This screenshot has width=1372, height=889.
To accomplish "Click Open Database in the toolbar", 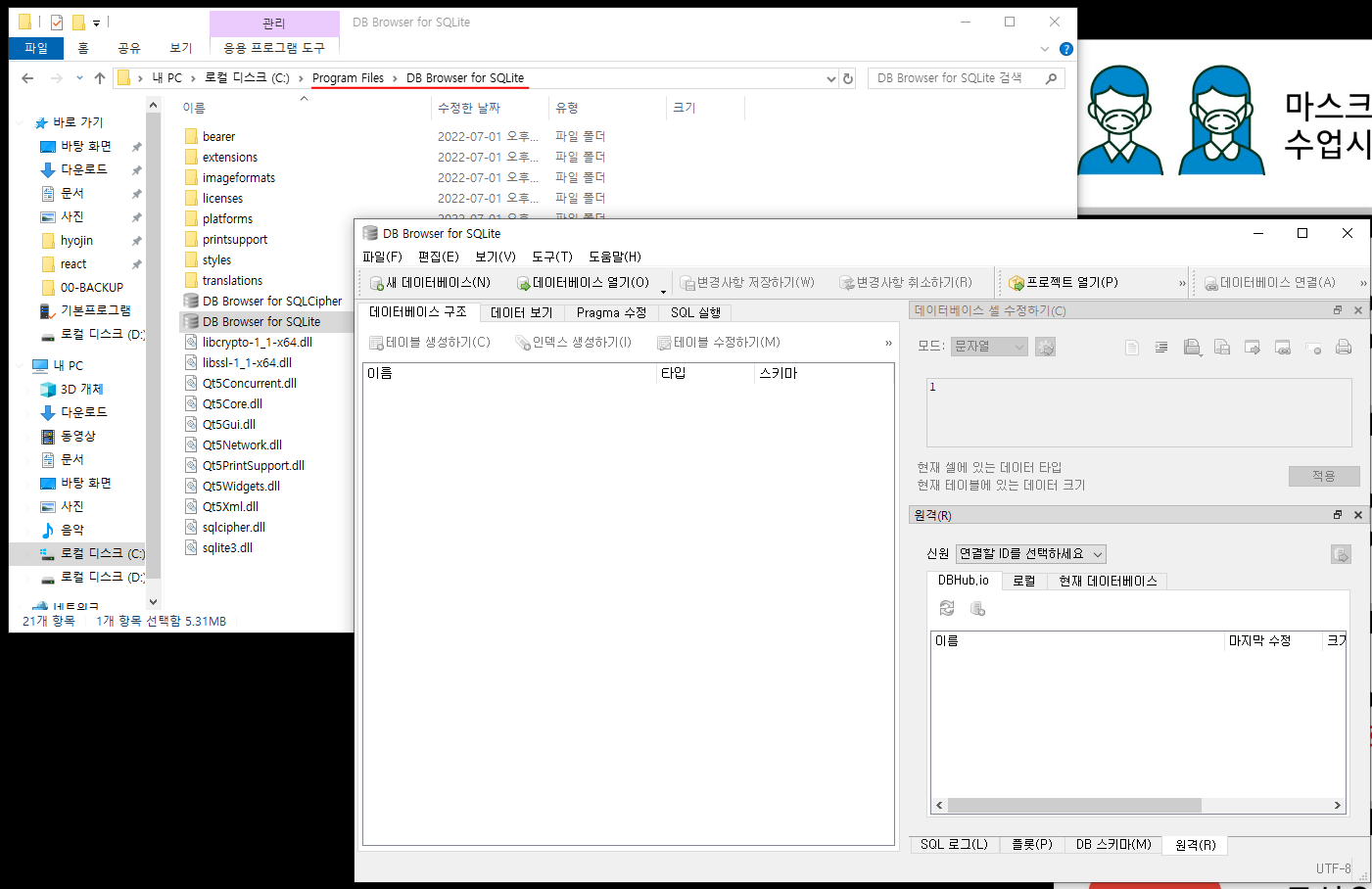I will pyautogui.click(x=583, y=283).
